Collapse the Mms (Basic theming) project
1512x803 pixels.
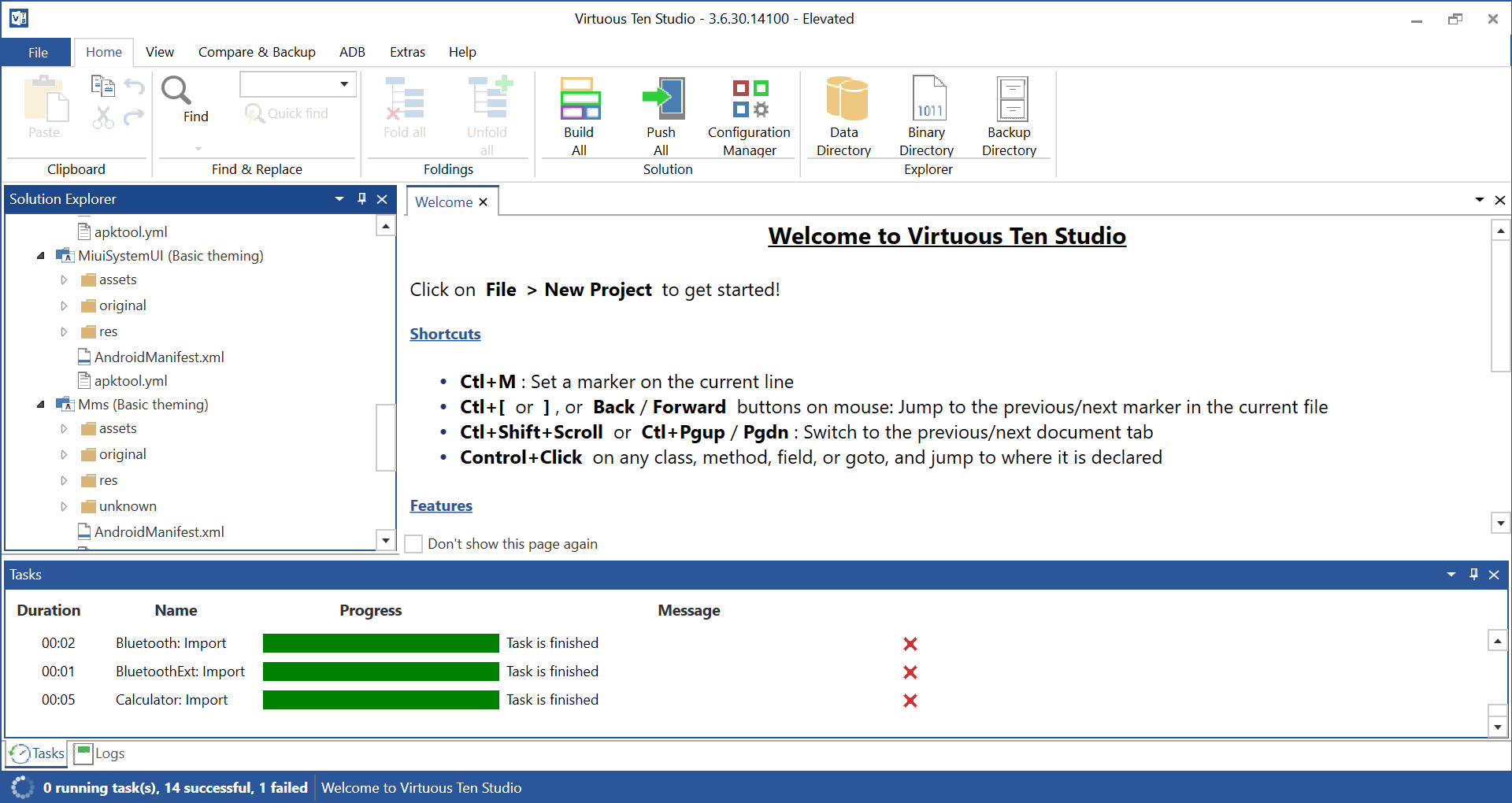(40, 405)
